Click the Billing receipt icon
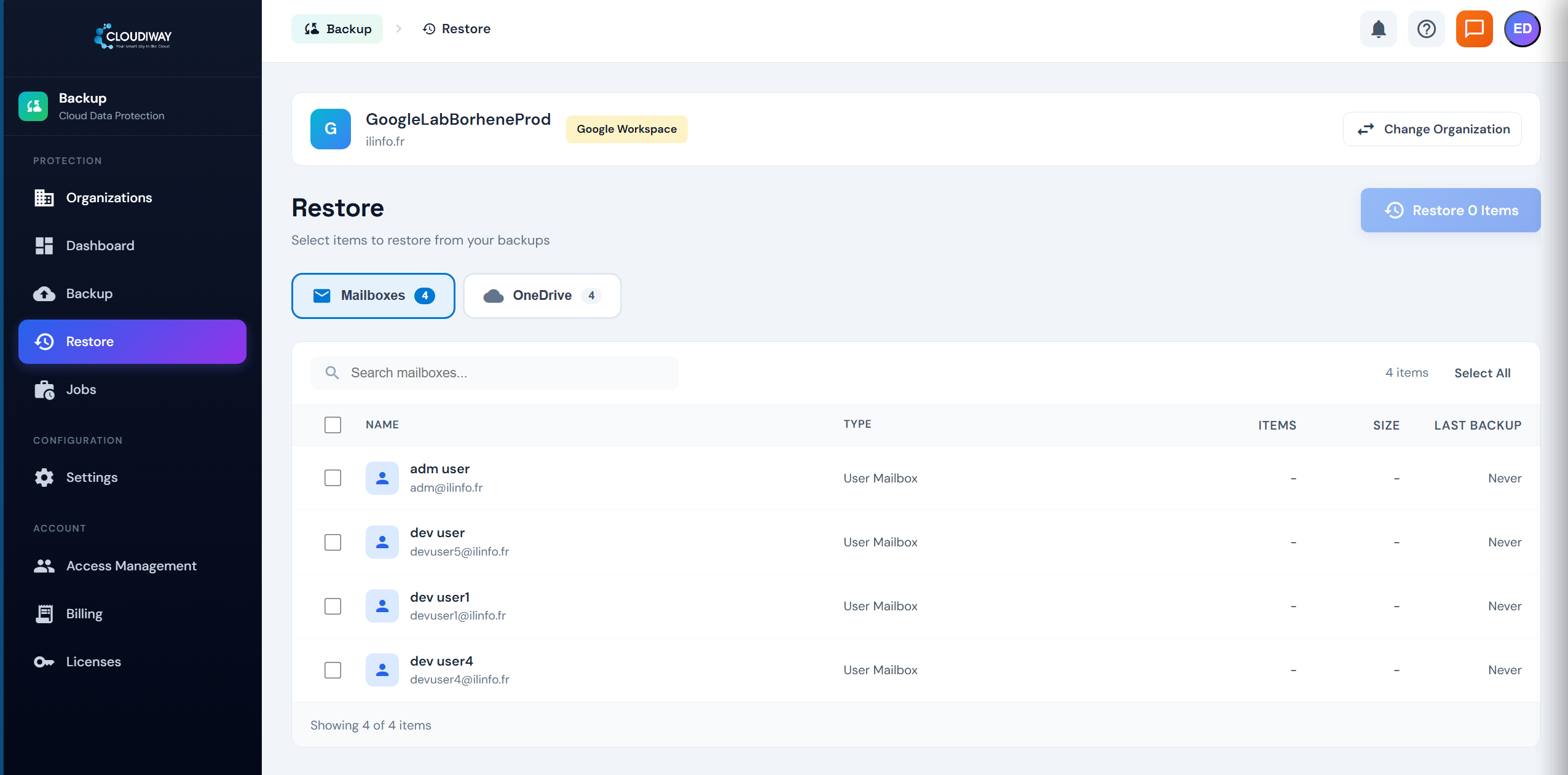This screenshot has height=775, width=1568. pyautogui.click(x=44, y=614)
